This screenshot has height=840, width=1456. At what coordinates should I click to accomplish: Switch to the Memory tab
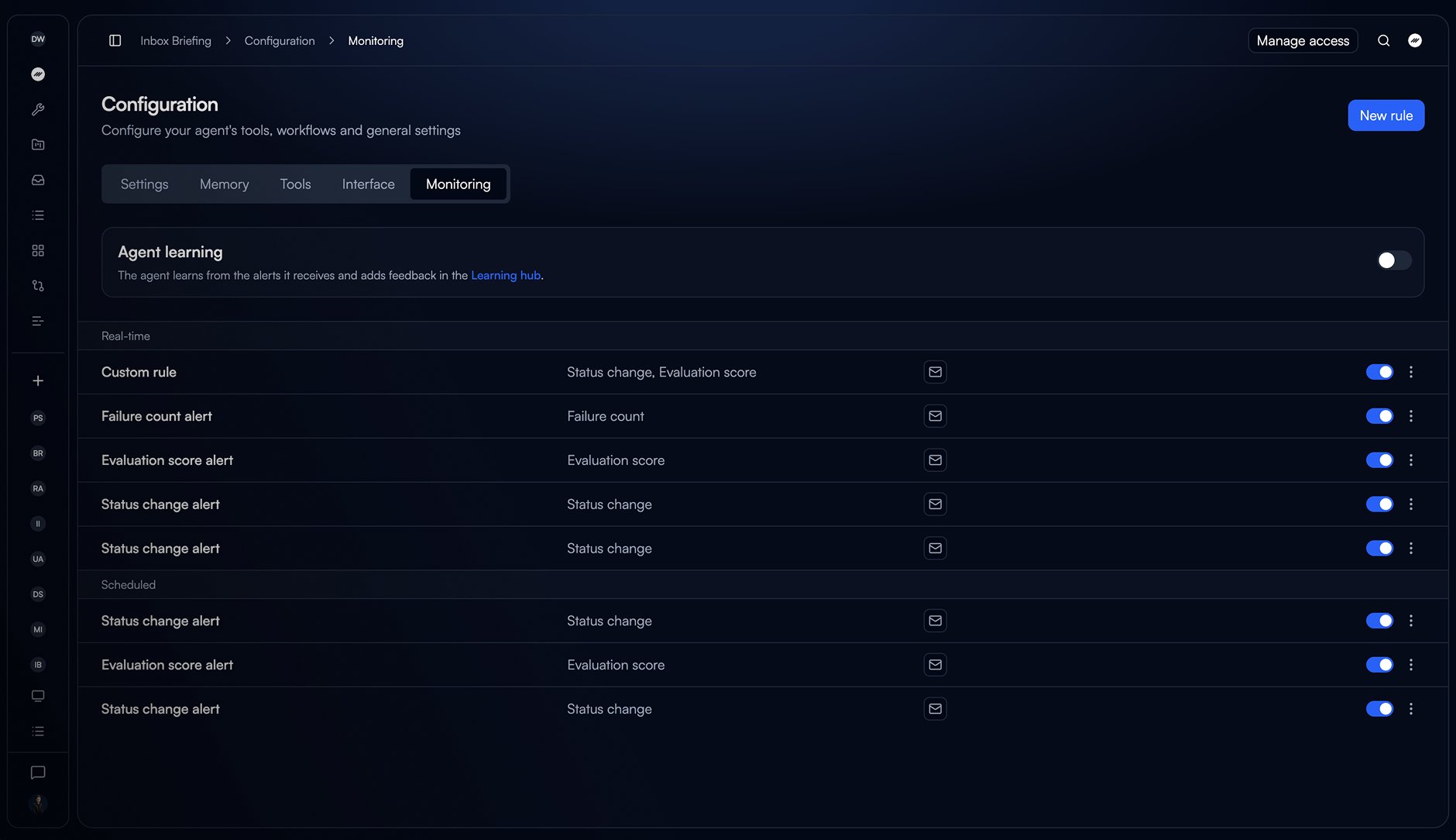point(225,184)
